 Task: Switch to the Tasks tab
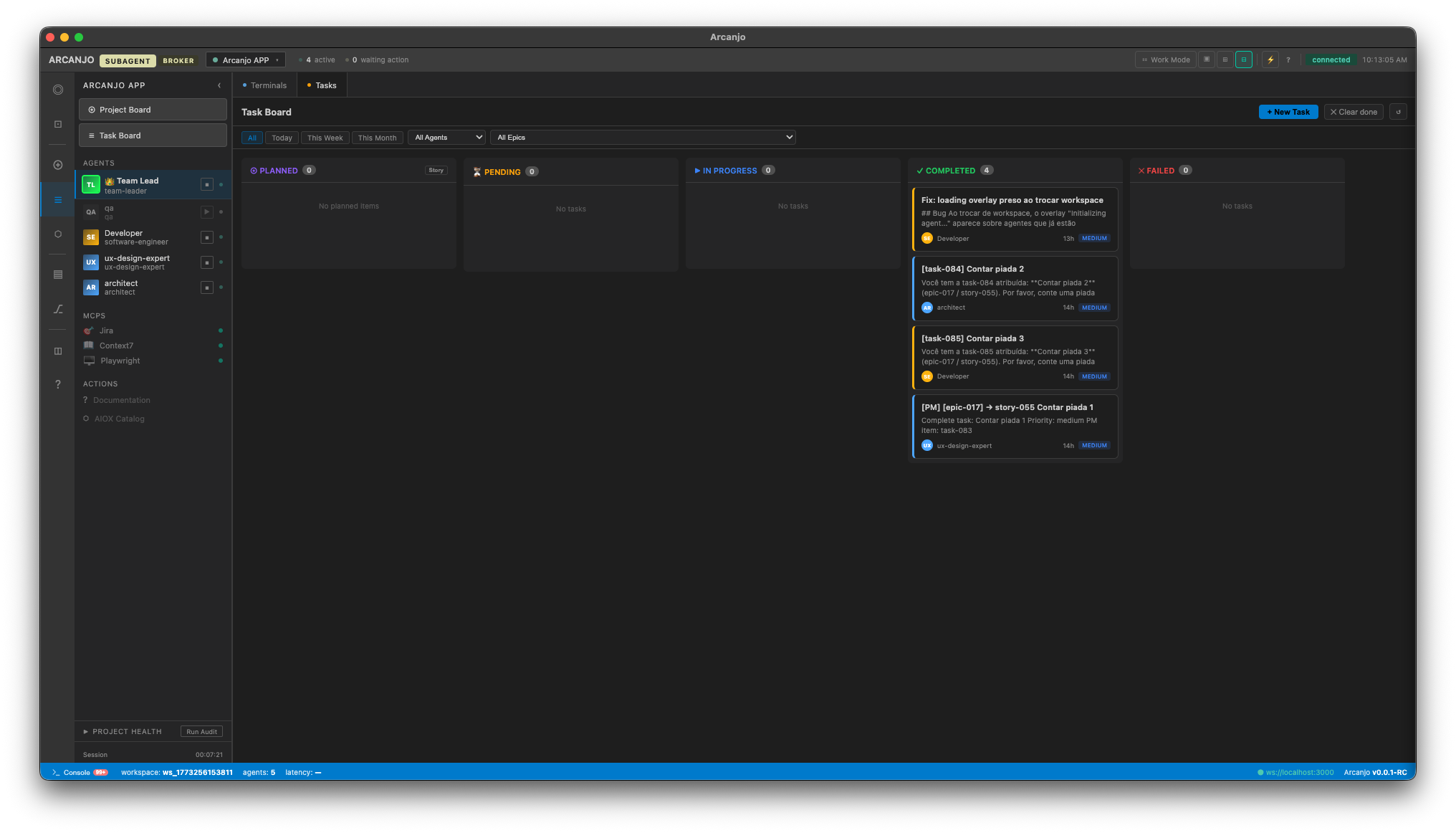click(x=322, y=85)
